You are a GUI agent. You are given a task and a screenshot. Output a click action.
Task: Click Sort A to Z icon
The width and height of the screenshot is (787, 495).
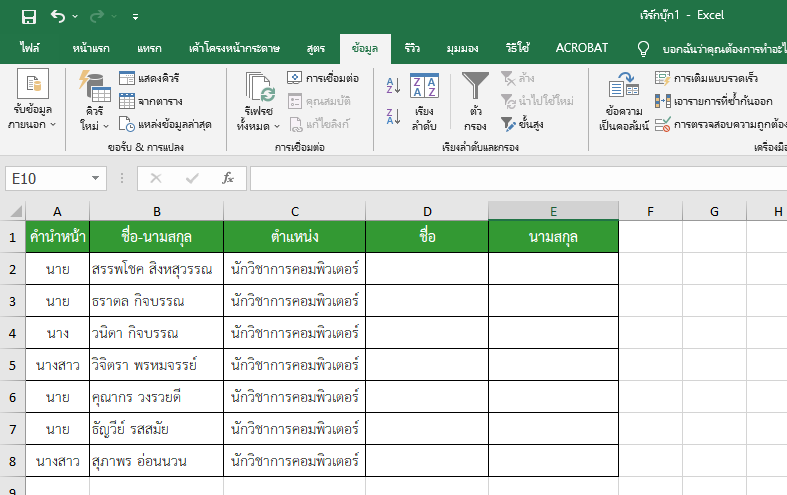tap(393, 85)
